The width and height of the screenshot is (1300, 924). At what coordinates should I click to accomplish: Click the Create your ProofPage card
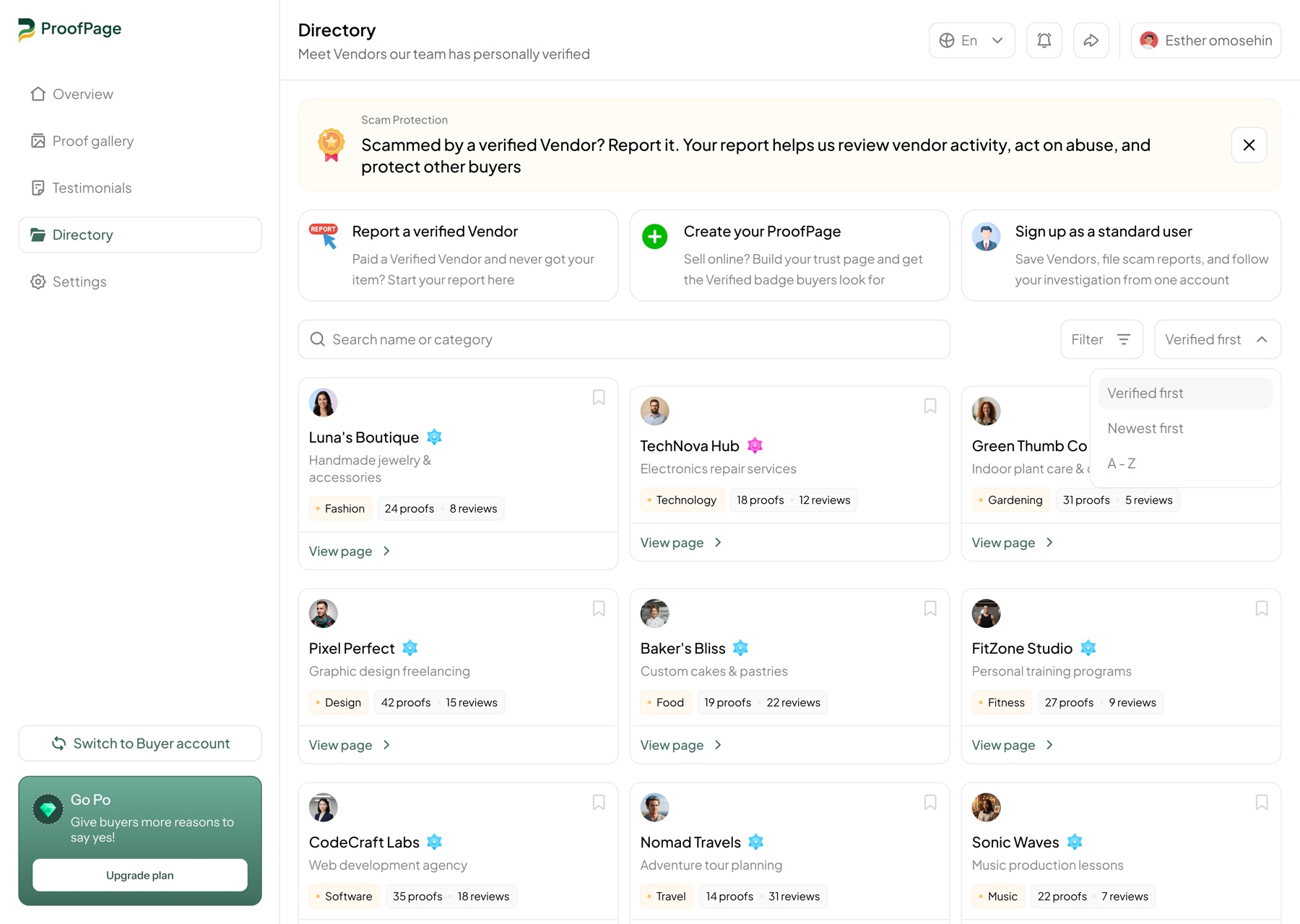[790, 256]
